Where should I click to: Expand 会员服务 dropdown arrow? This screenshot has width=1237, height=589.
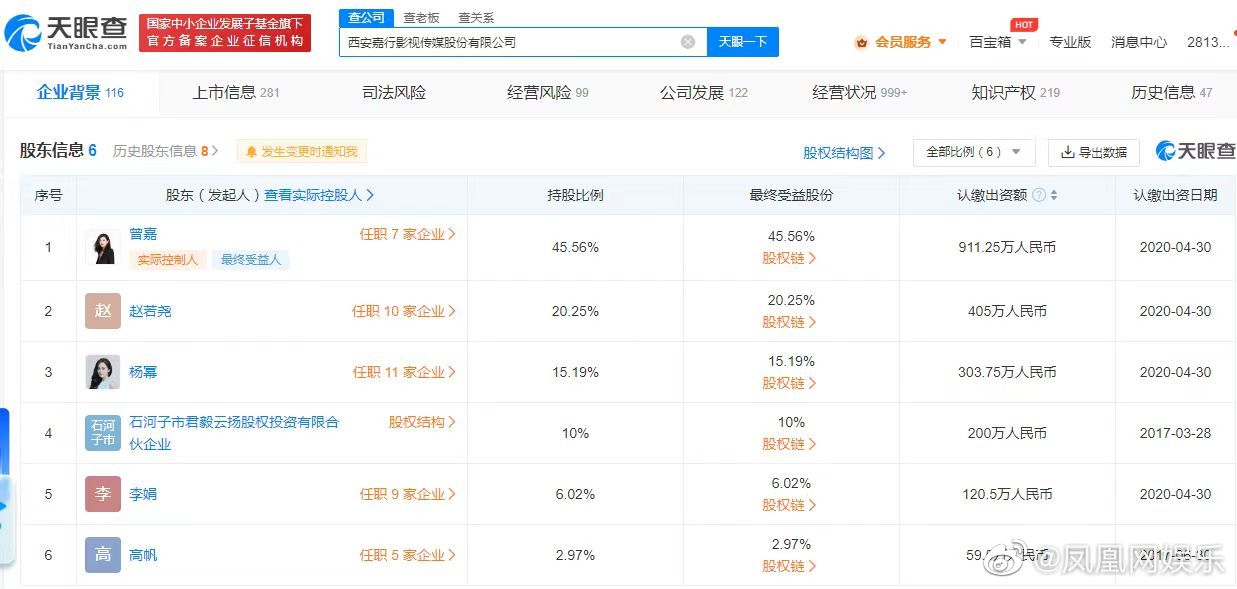(942, 42)
